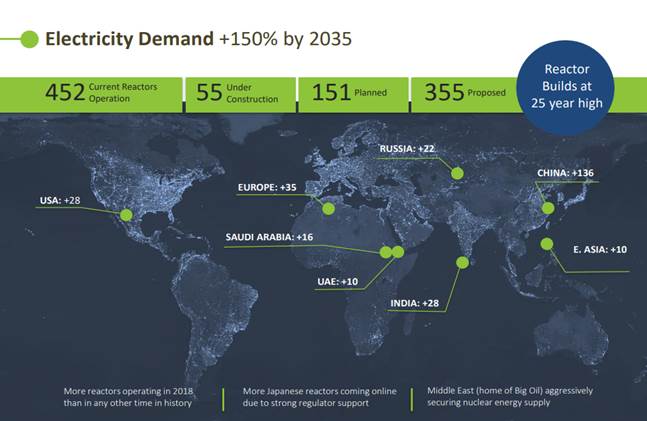
Task: Click the CHINA: +136 text label
Action: [564, 173]
